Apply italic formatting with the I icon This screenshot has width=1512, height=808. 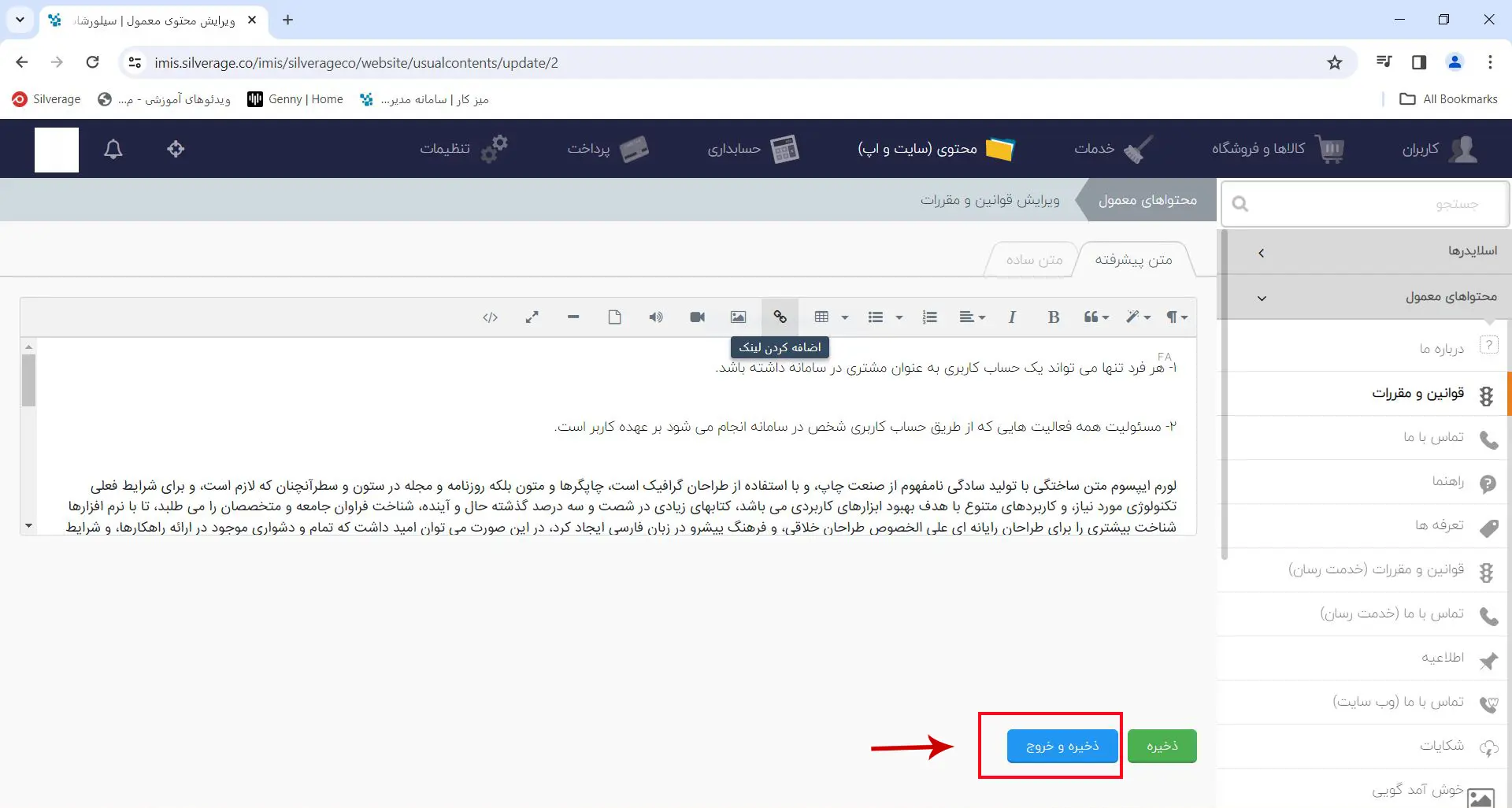coord(1012,317)
